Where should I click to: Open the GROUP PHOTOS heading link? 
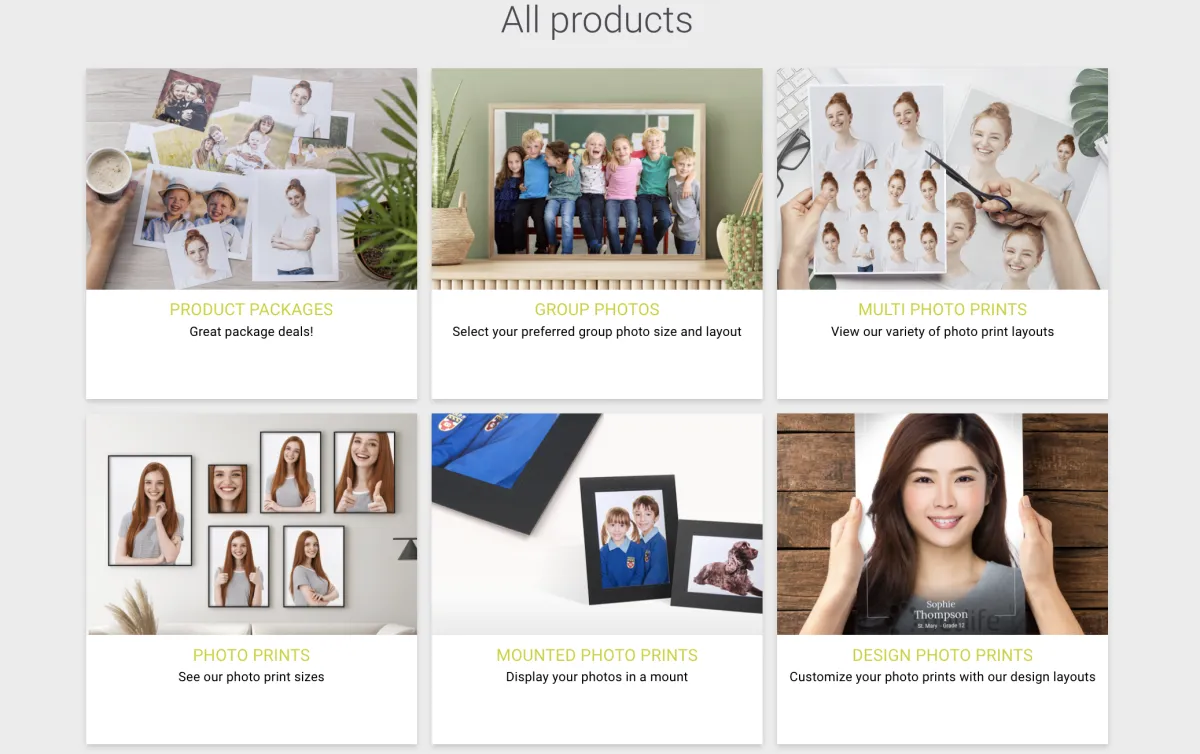[597, 310]
